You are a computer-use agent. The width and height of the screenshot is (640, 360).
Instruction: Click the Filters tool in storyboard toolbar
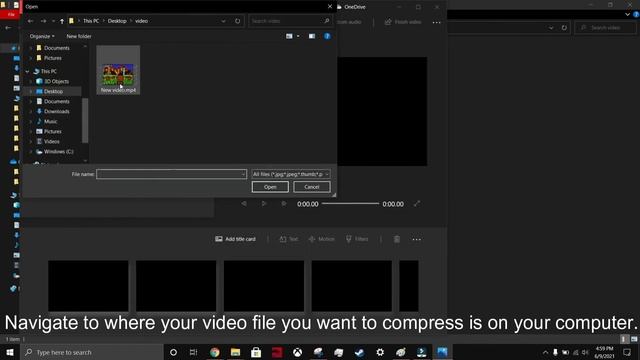pyautogui.click(x=357, y=239)
